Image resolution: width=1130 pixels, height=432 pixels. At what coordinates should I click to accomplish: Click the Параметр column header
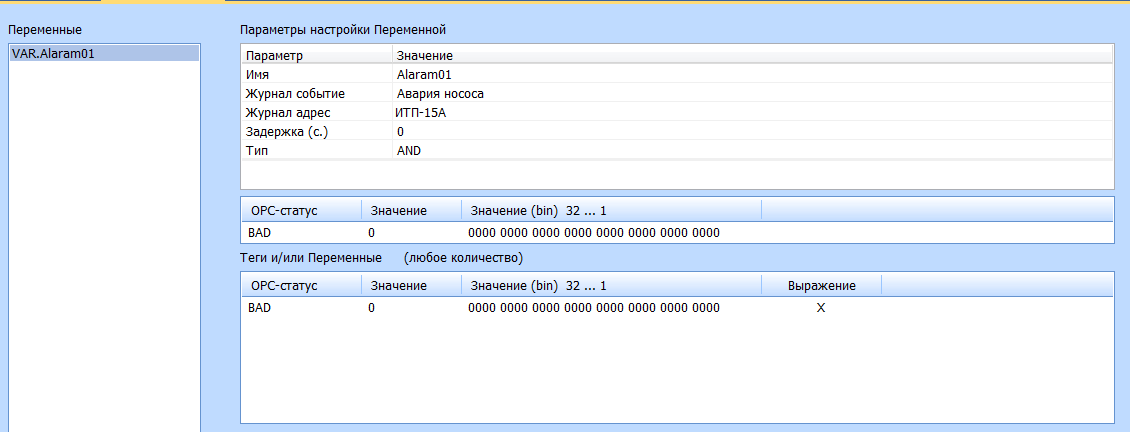pyautogui.click(x=275, y=56)
